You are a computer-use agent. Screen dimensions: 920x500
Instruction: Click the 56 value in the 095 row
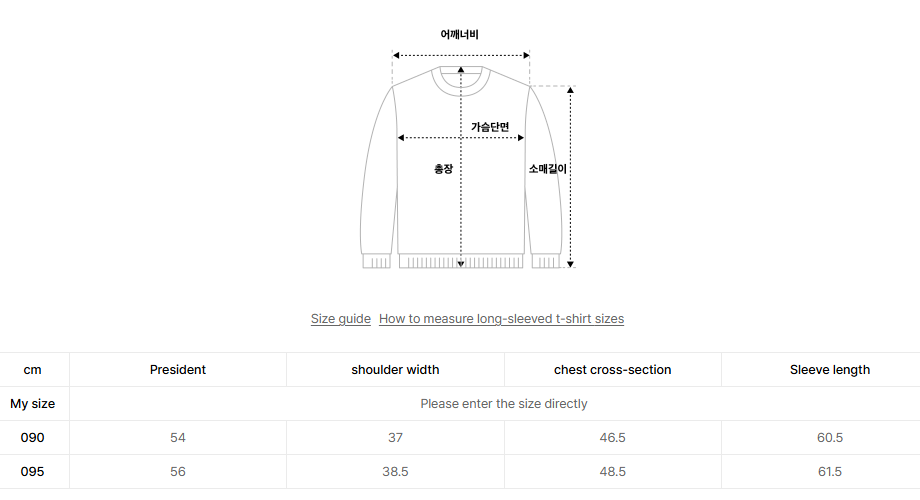[x=178, y=472]
